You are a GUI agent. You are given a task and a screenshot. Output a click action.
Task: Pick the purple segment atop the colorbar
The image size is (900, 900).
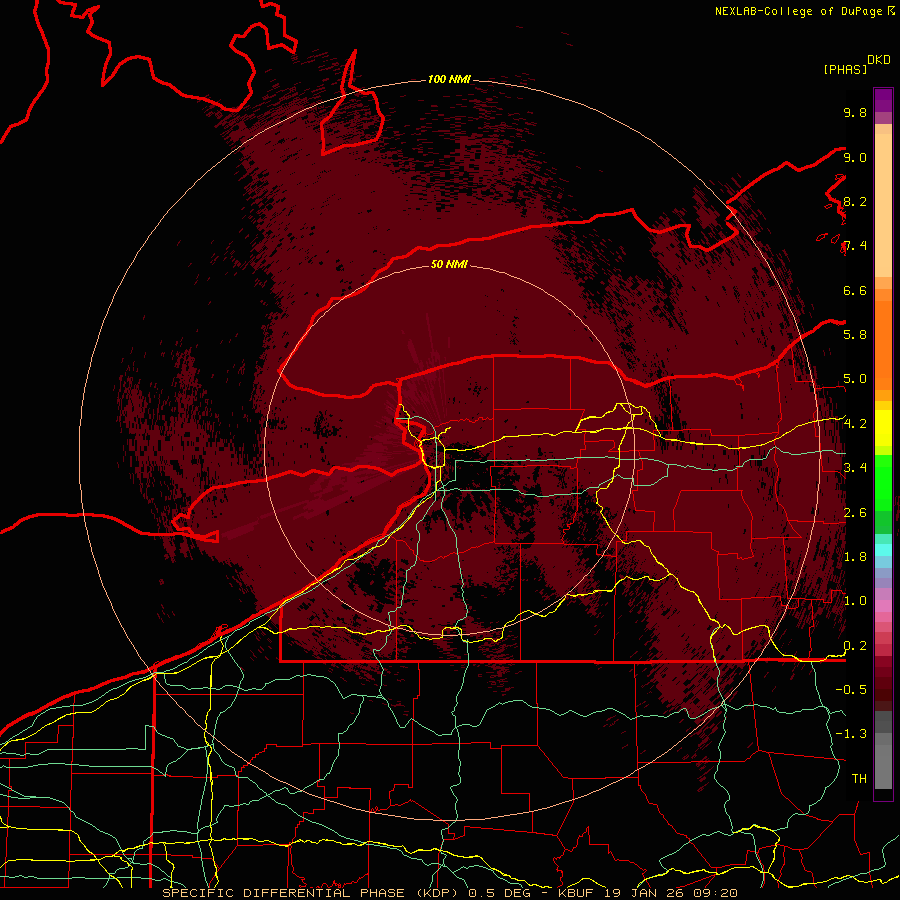(883, 100)
